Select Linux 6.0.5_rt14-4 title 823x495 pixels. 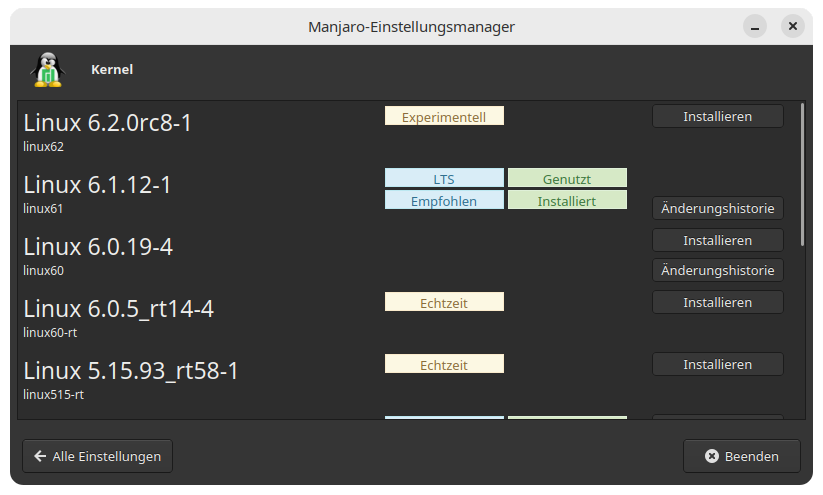coord(119,309)
